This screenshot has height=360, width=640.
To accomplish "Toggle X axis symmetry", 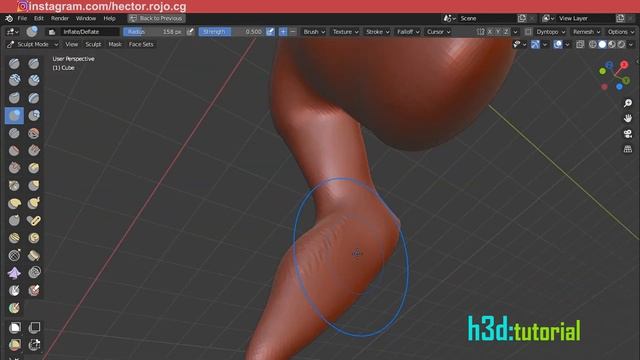I will pyautogui.click(x=490, y=31).
